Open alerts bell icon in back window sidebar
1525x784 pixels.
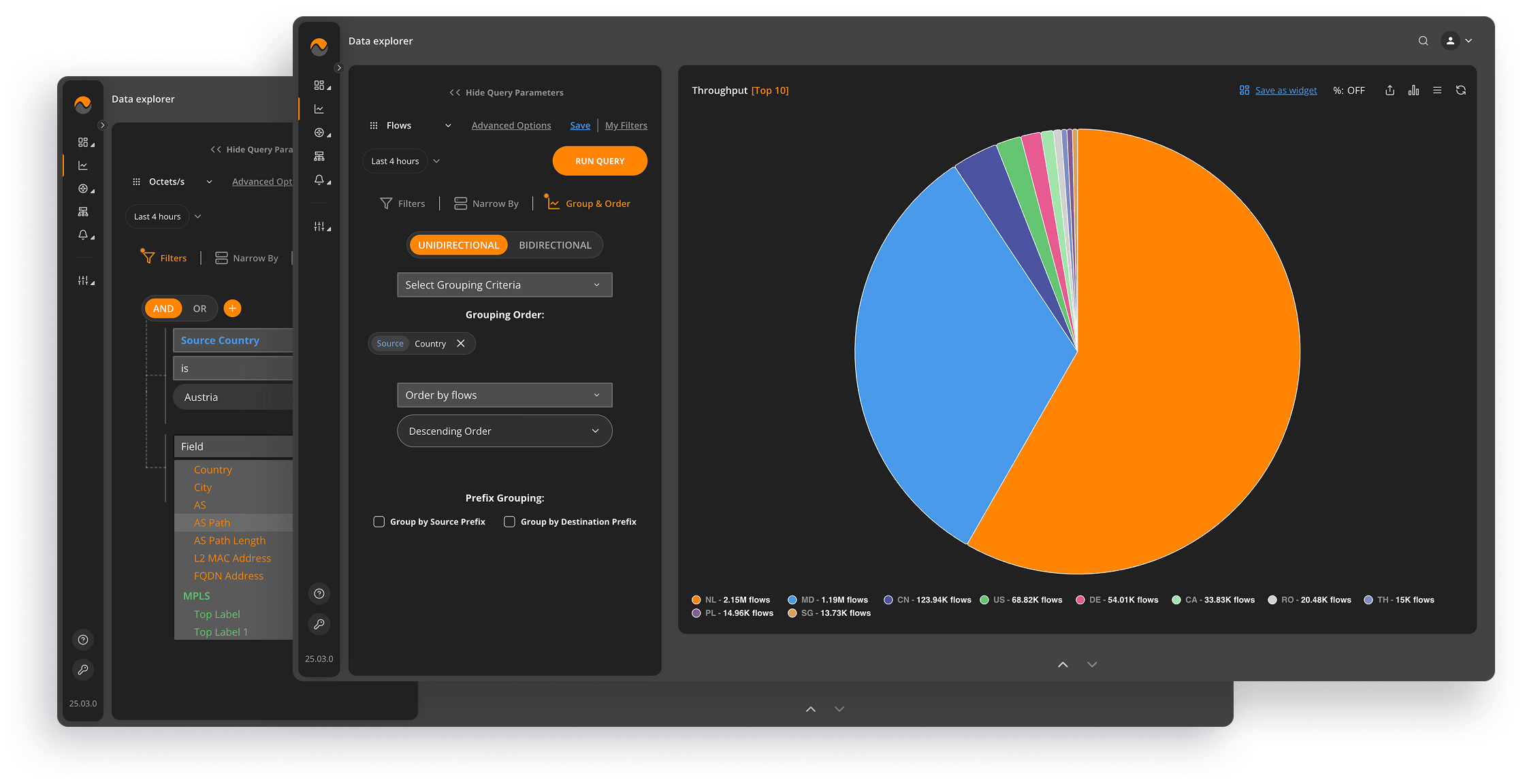click(x=83, y=235)
